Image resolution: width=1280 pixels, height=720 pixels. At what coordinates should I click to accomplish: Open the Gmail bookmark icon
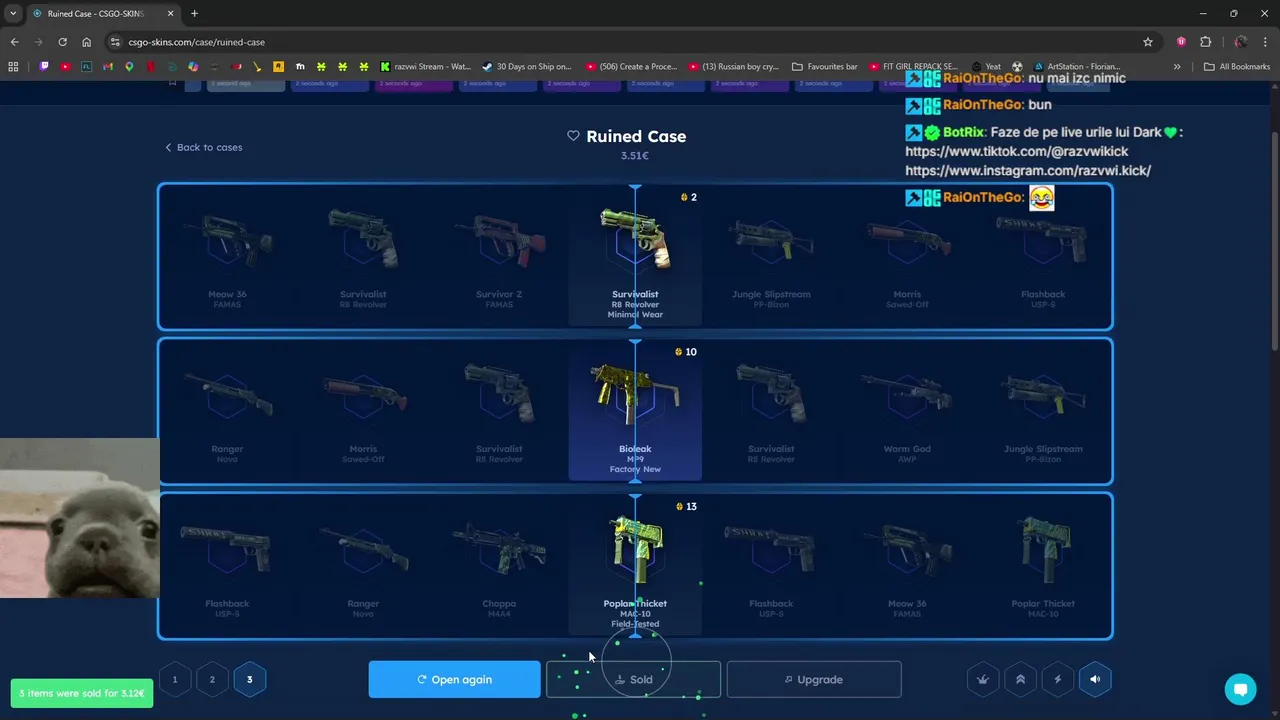click(x=108, y=67)
